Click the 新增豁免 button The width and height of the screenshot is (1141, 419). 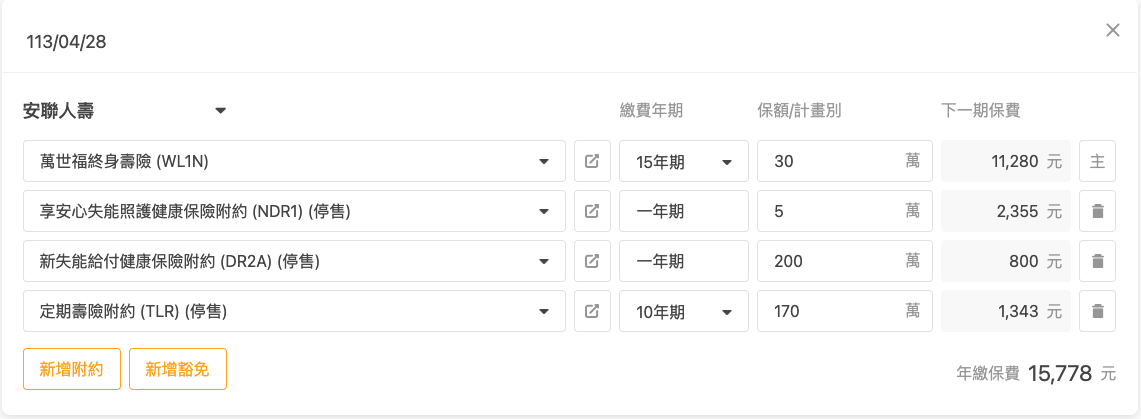point(177,369)
